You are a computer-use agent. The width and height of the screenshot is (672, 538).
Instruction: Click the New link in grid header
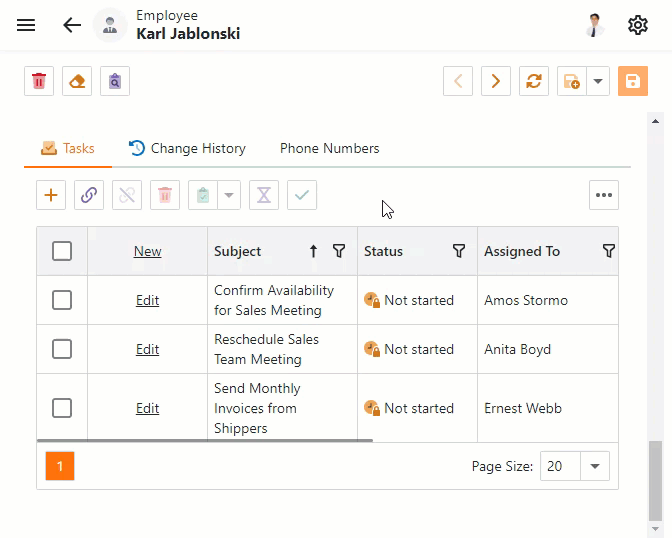[x=147, y=251]
